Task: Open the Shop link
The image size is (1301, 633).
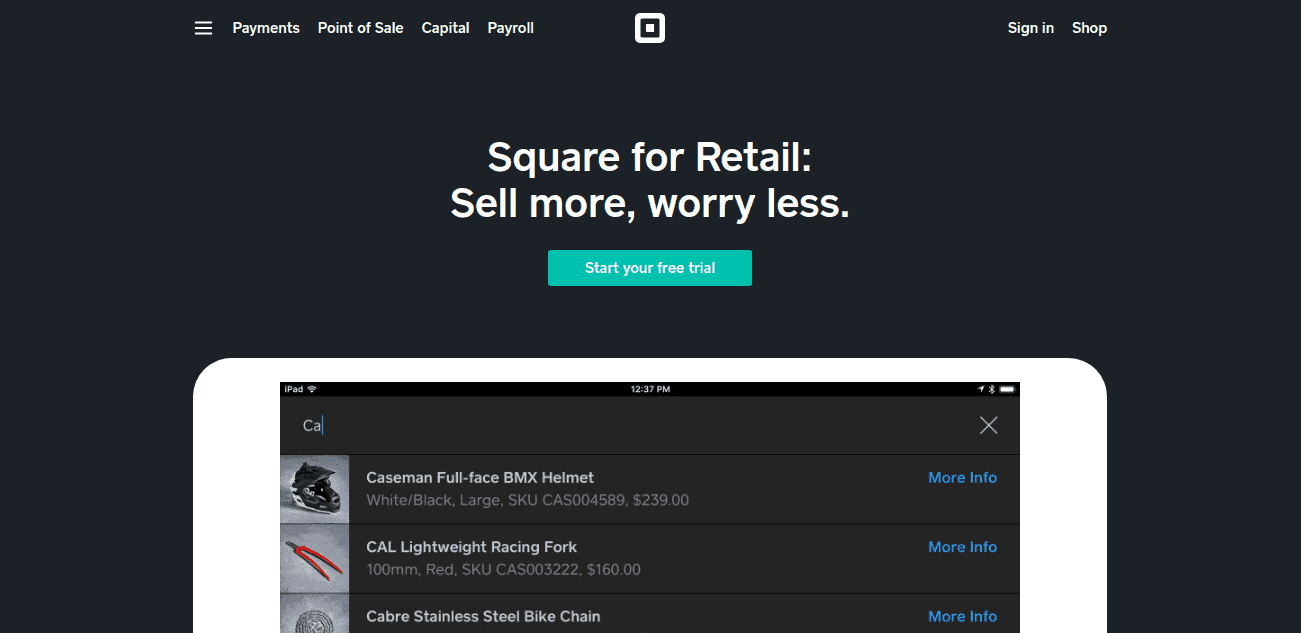Action: pos(1089,28)
